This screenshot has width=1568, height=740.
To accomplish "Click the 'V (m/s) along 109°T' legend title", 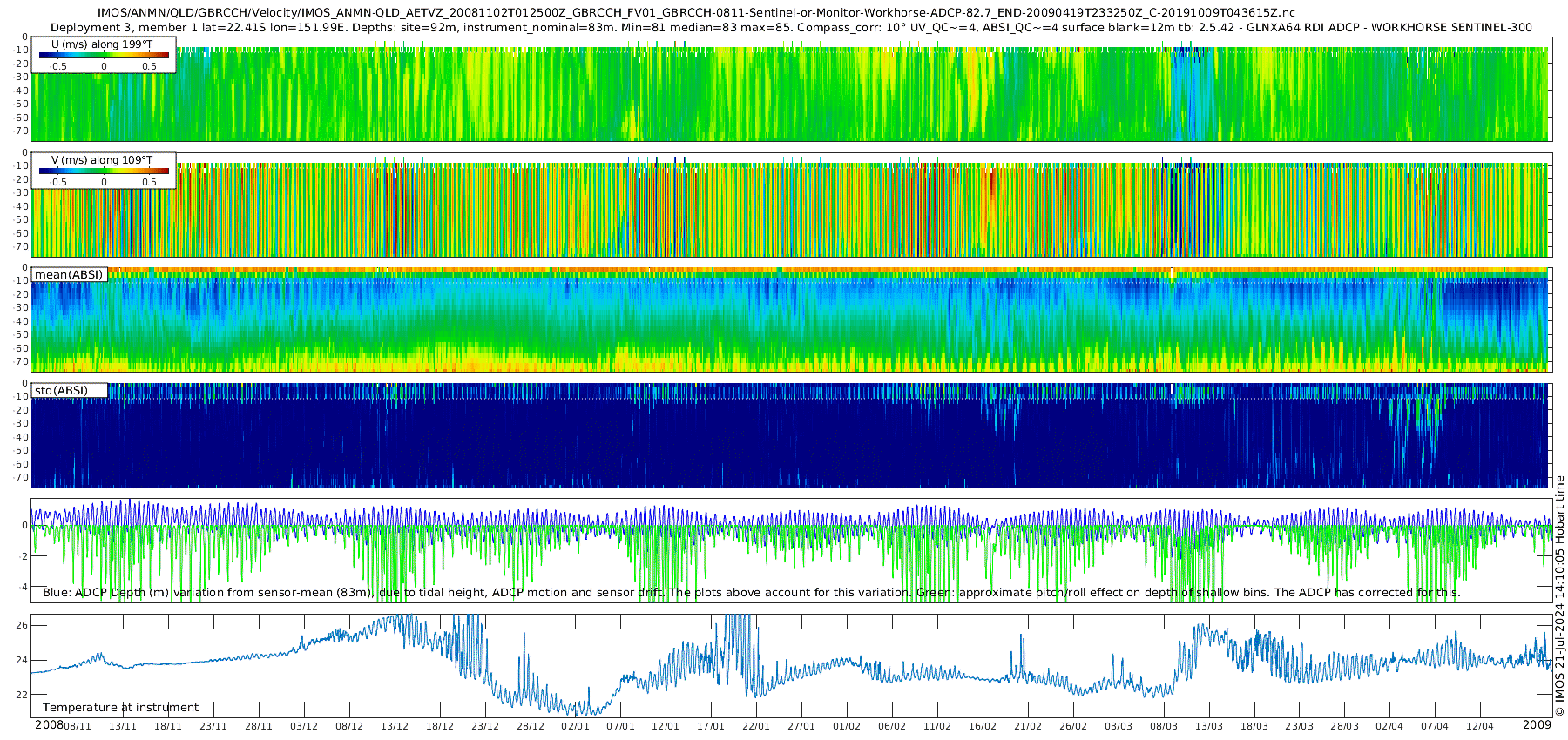I will [x=102, y=159].
